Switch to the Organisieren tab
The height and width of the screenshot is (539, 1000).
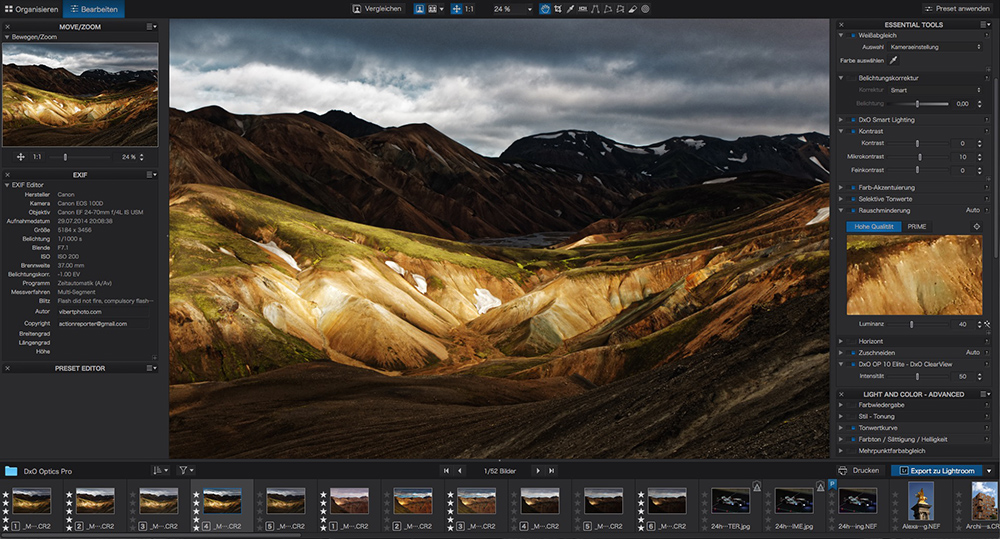[30, 8]
